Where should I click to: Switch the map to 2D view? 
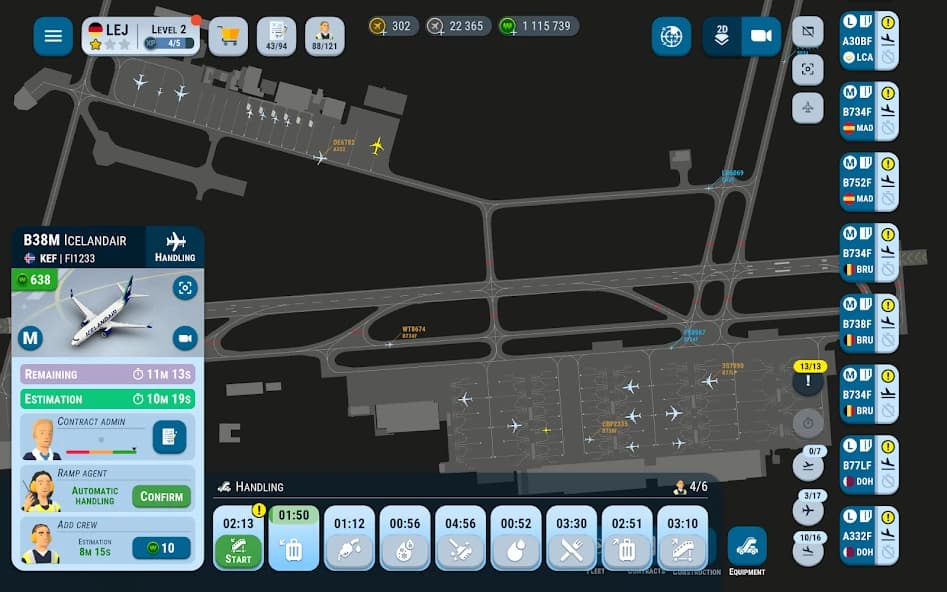[721, 36]
